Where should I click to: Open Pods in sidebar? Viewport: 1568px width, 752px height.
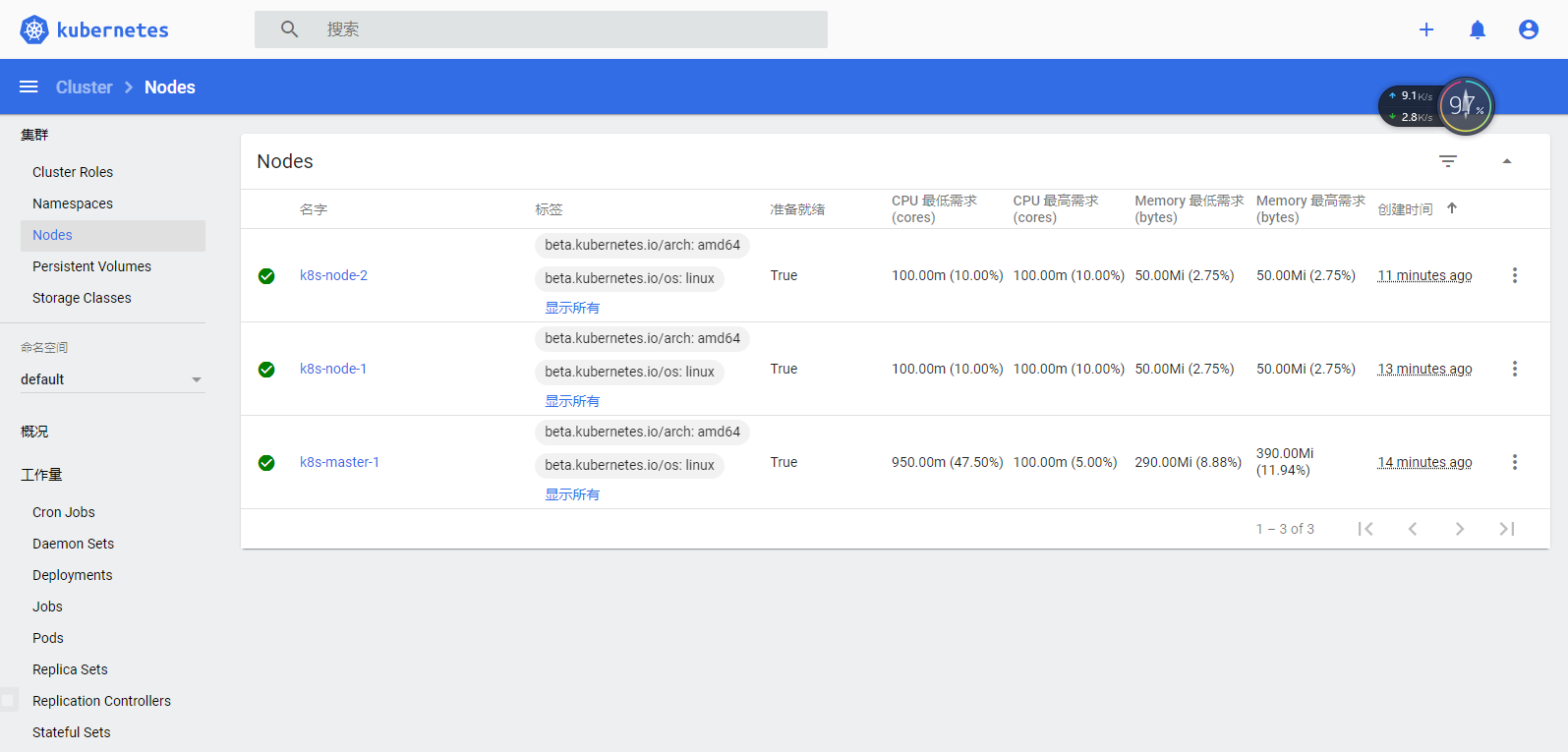pos(47,638)
